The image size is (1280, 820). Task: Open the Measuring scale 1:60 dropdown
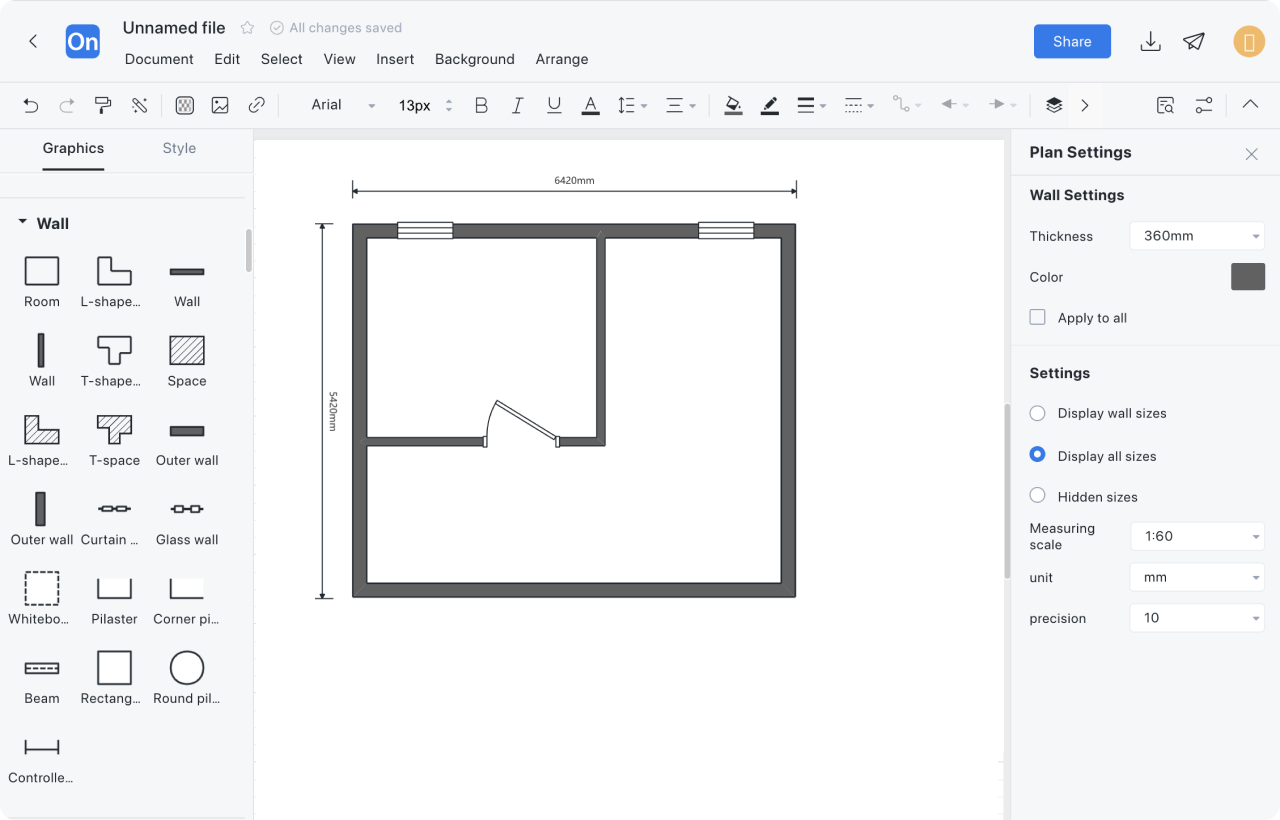(x=1197, y=536)
